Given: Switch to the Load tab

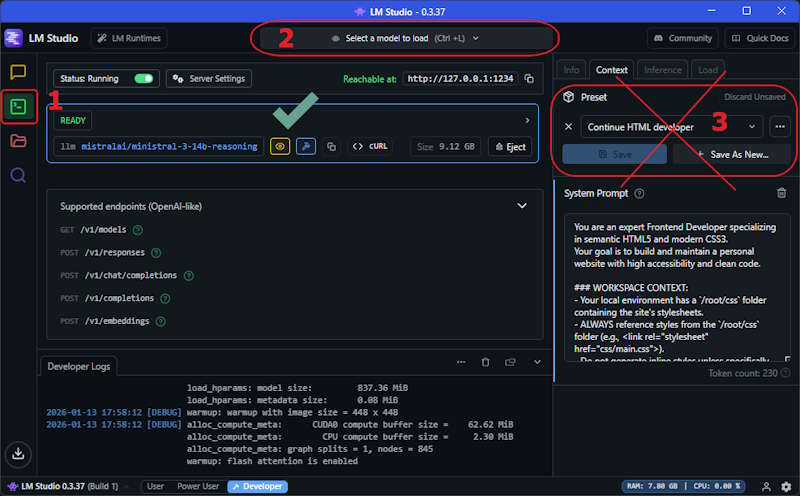Looking at the screenshot, I should (708, 70).
